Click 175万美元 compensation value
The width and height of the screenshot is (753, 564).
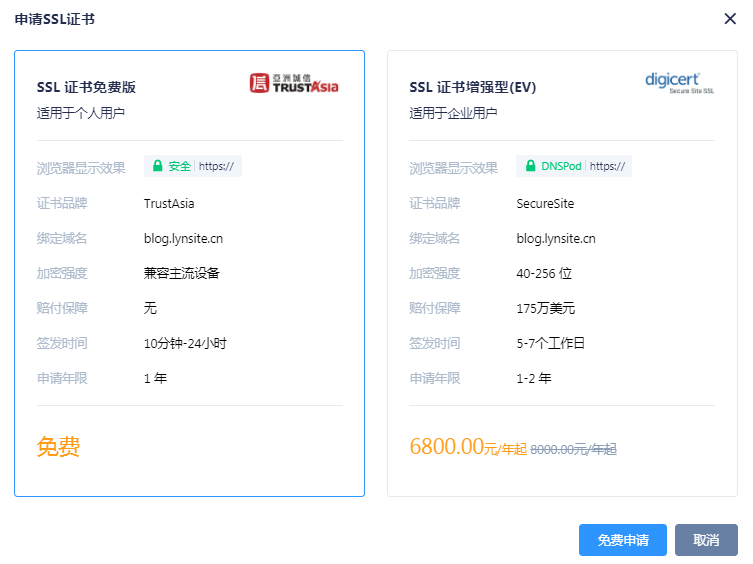tap(546, 308)
